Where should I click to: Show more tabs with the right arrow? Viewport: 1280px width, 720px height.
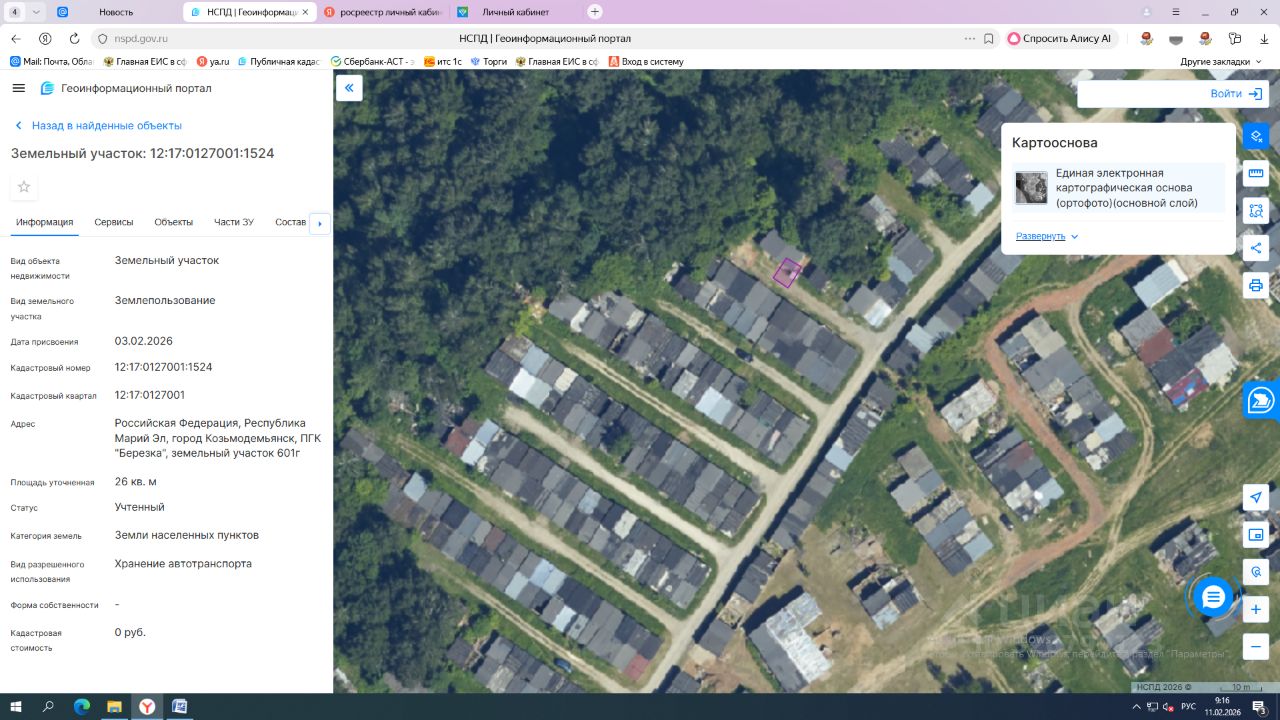click(320, 223)
